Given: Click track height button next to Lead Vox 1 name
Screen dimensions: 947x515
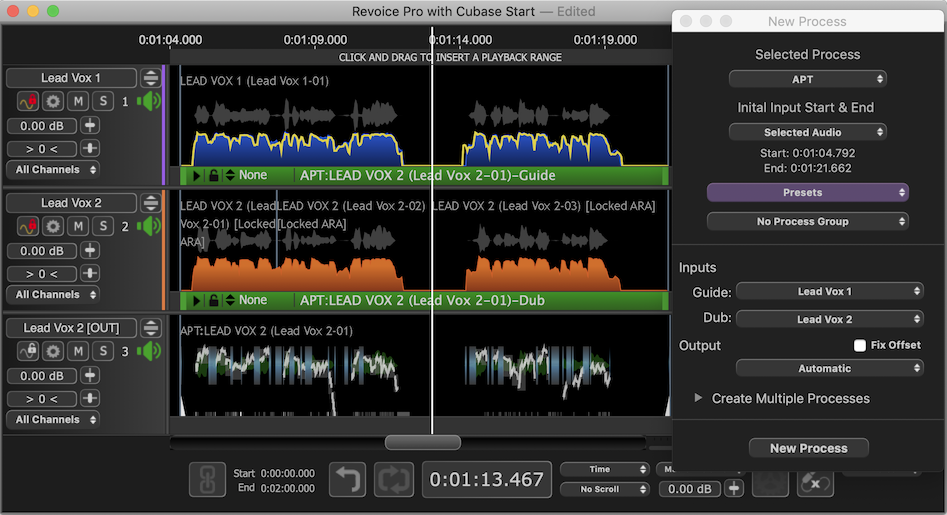Looking at the screenshot, I should [150, 78].
